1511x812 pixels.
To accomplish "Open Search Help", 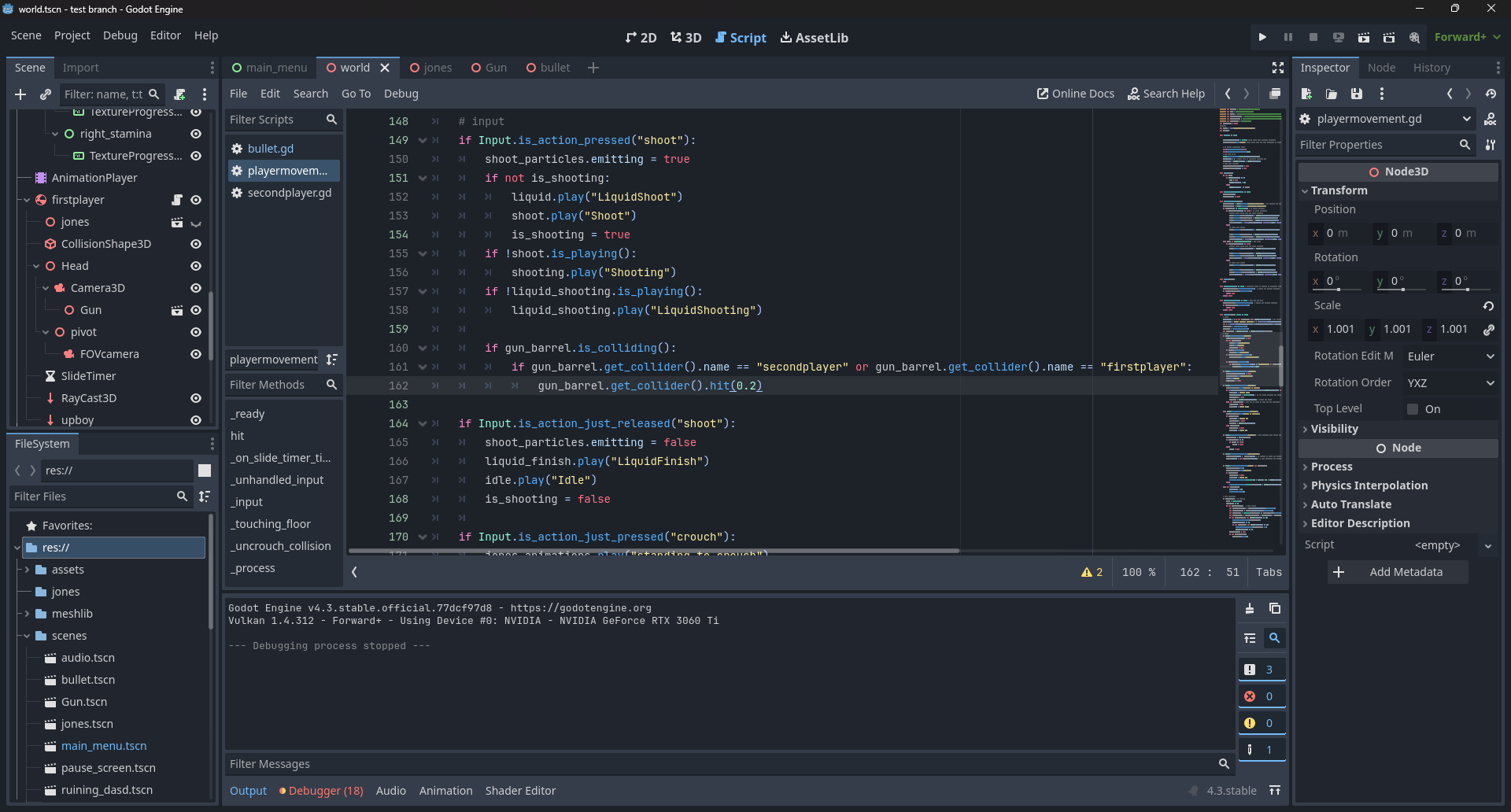I will click(1166, 94).
